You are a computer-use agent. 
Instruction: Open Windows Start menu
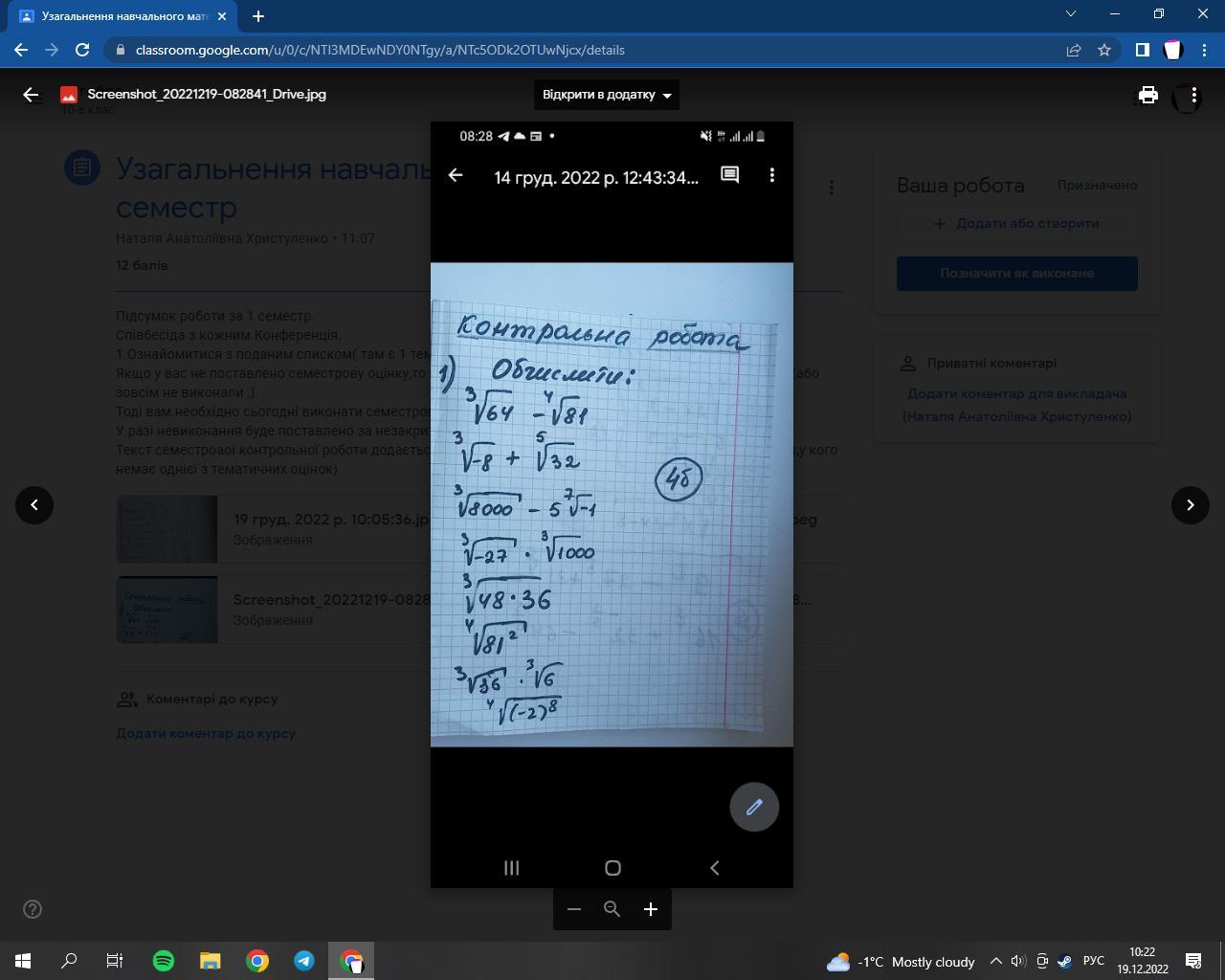pos(23,961)
